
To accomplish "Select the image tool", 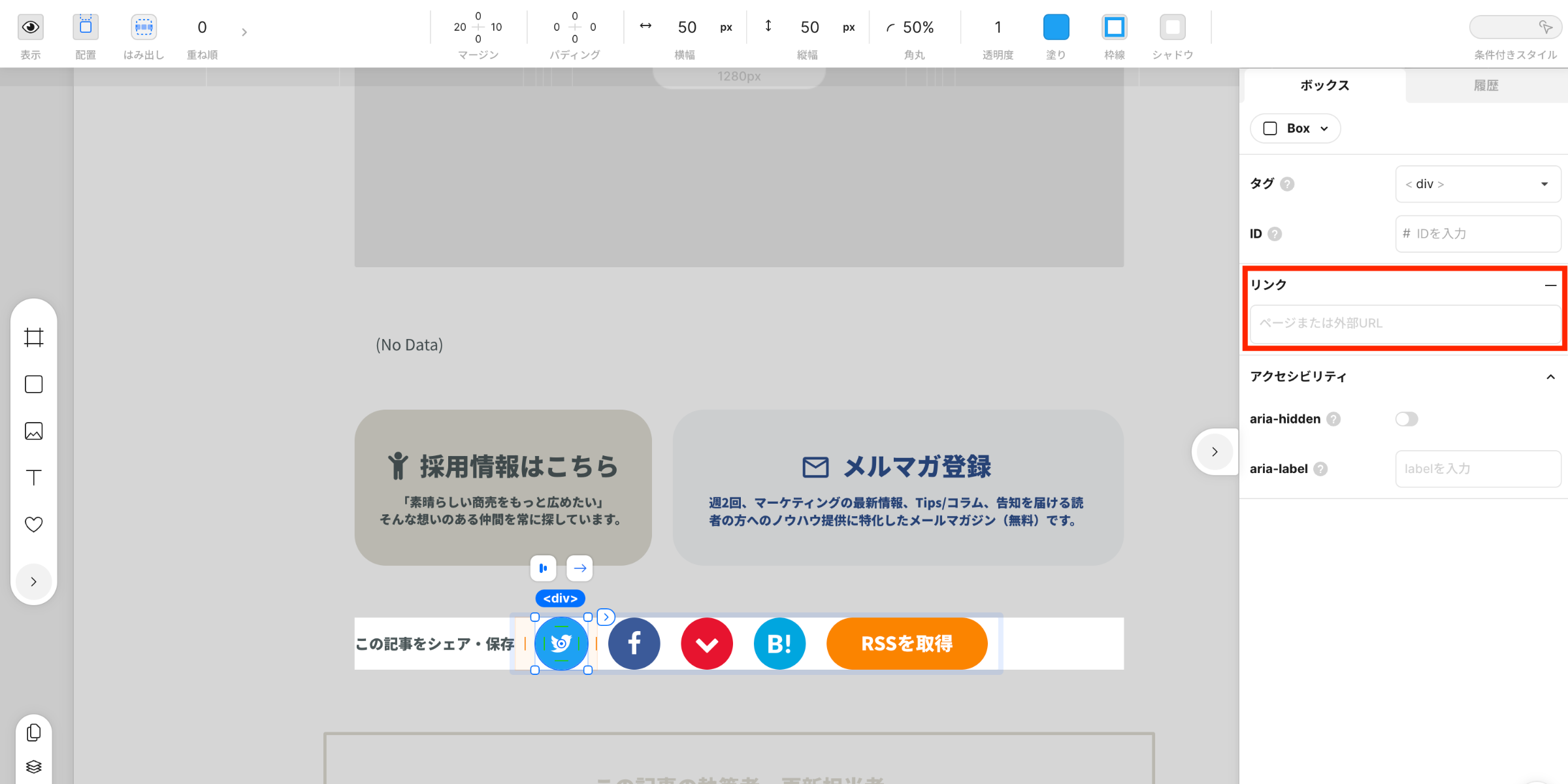I will coord(34,431).
